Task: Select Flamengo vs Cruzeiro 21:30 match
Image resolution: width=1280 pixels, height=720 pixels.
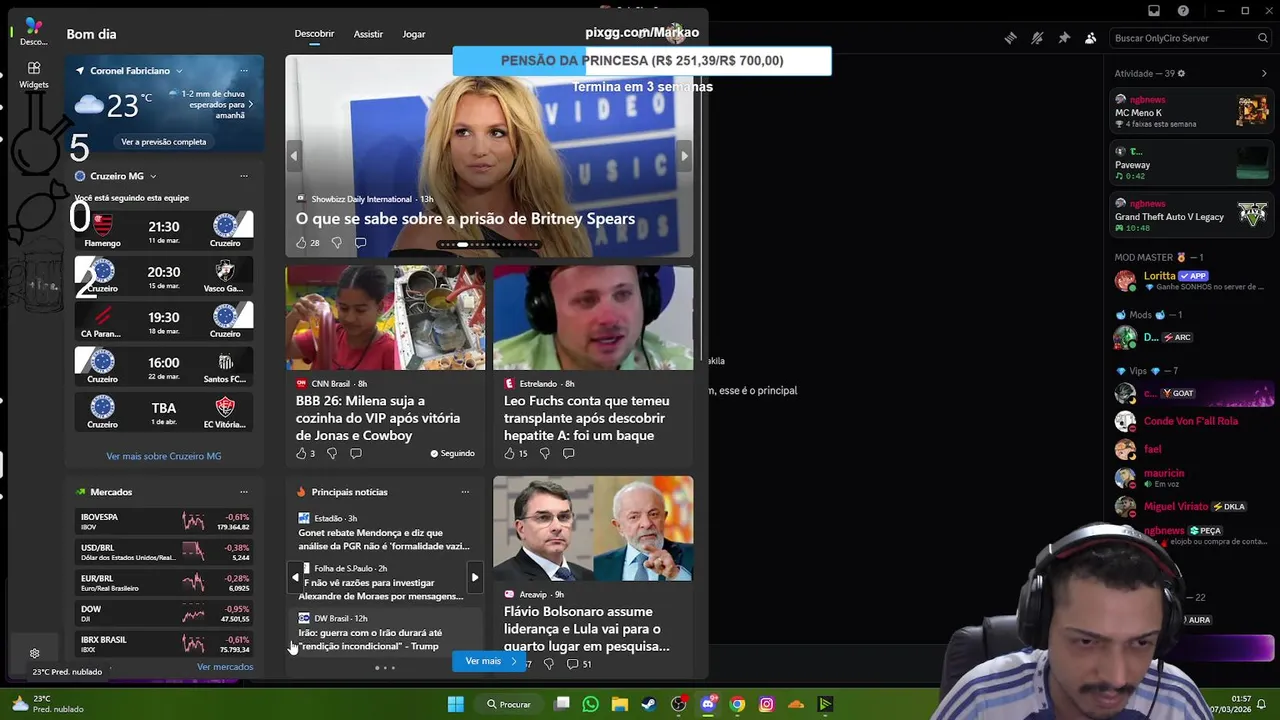Action: tap(164, 229)
